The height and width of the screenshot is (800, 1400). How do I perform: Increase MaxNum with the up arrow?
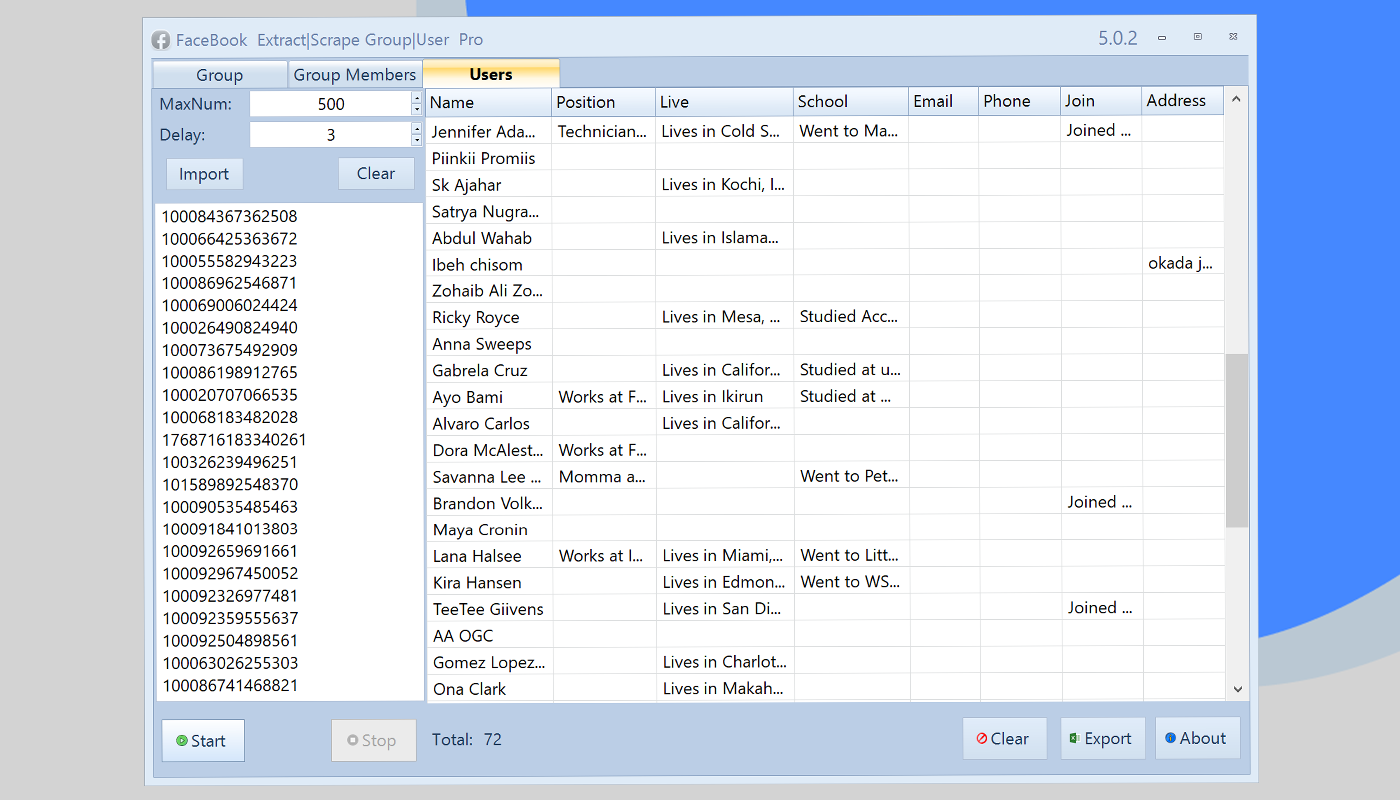tap(417, 98)
